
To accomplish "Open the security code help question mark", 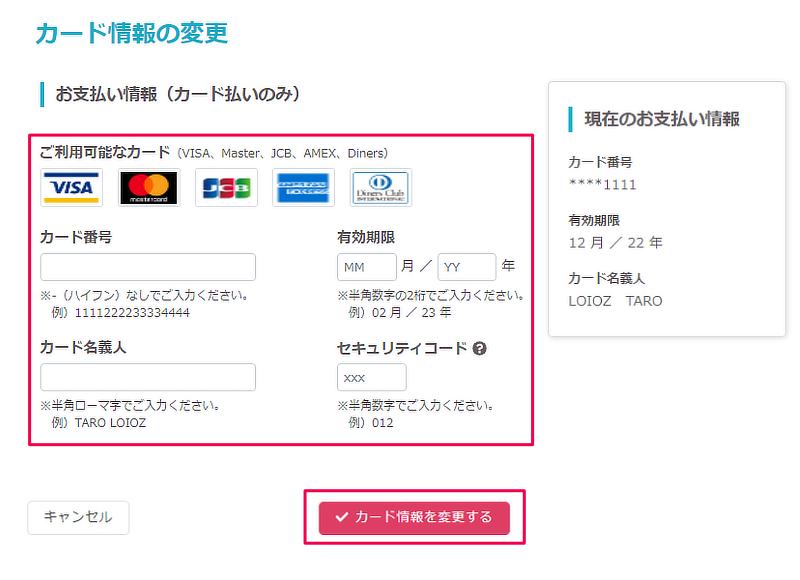I will 480,348.
